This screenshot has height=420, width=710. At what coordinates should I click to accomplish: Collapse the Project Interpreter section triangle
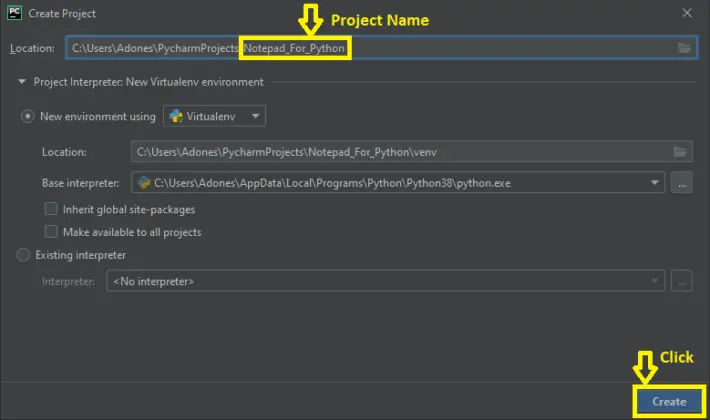[x=22, y=82]
